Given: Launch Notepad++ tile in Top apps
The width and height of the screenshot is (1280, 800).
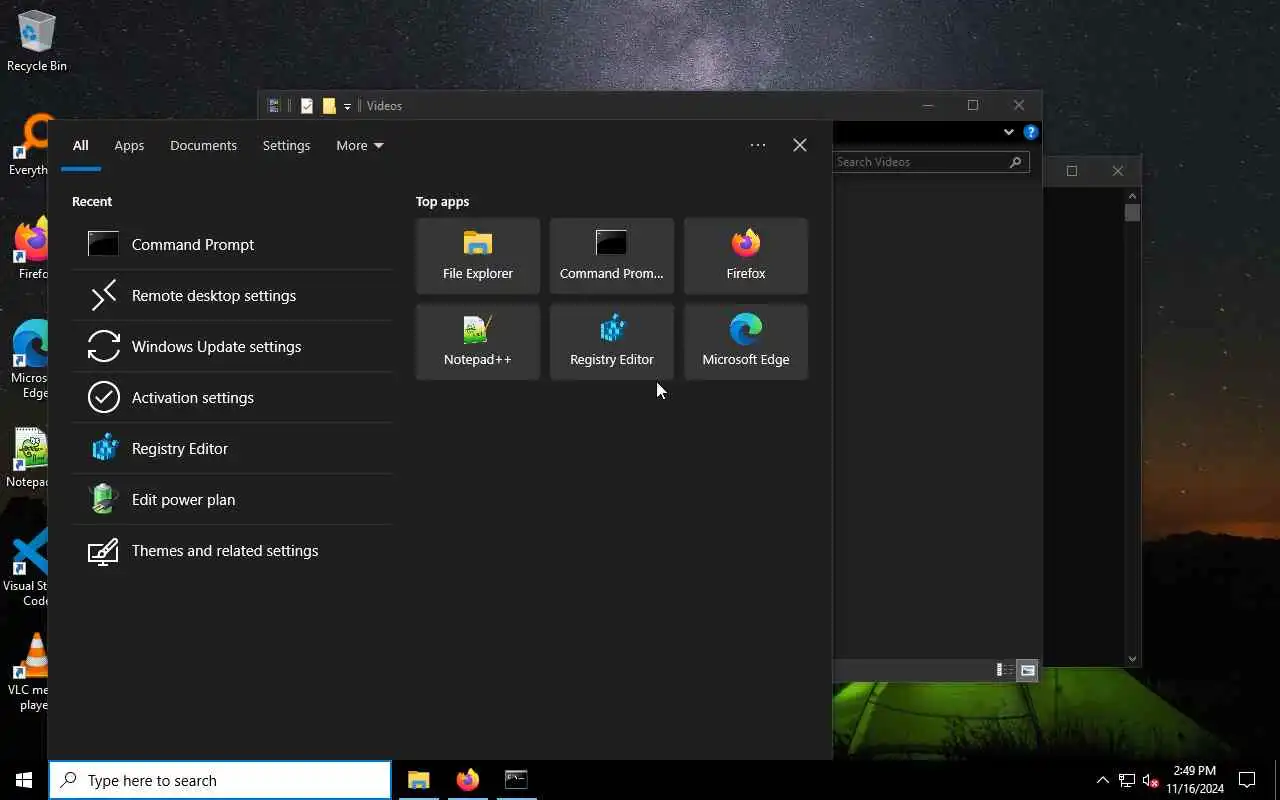Looking at the screenshot, I should coord(478,342).
